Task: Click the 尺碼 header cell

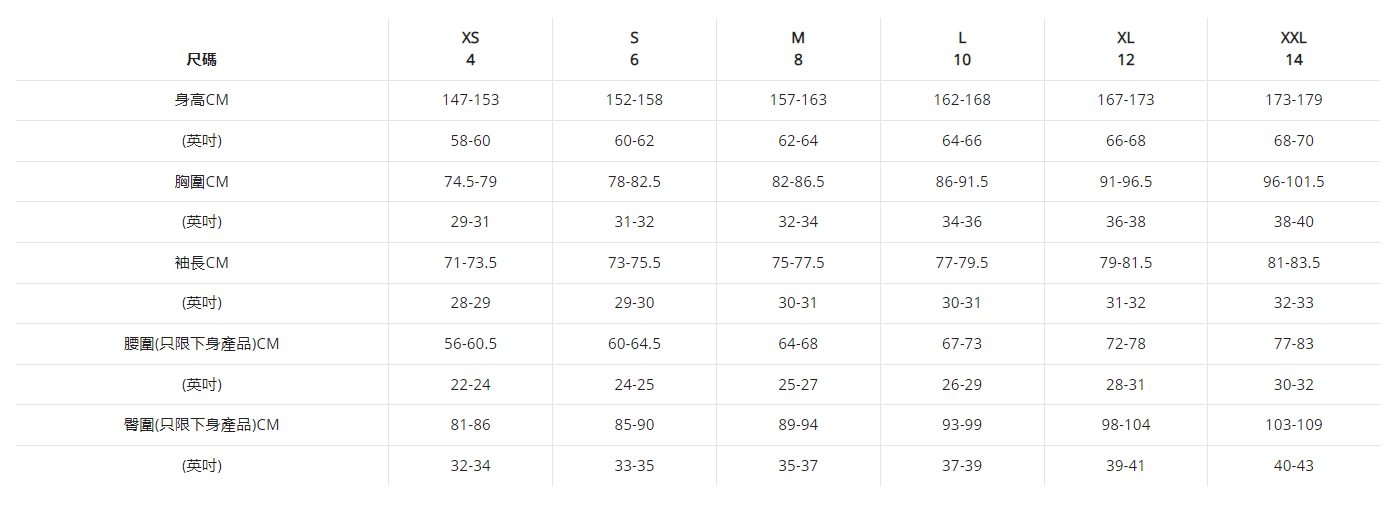Action: (201, 60)
